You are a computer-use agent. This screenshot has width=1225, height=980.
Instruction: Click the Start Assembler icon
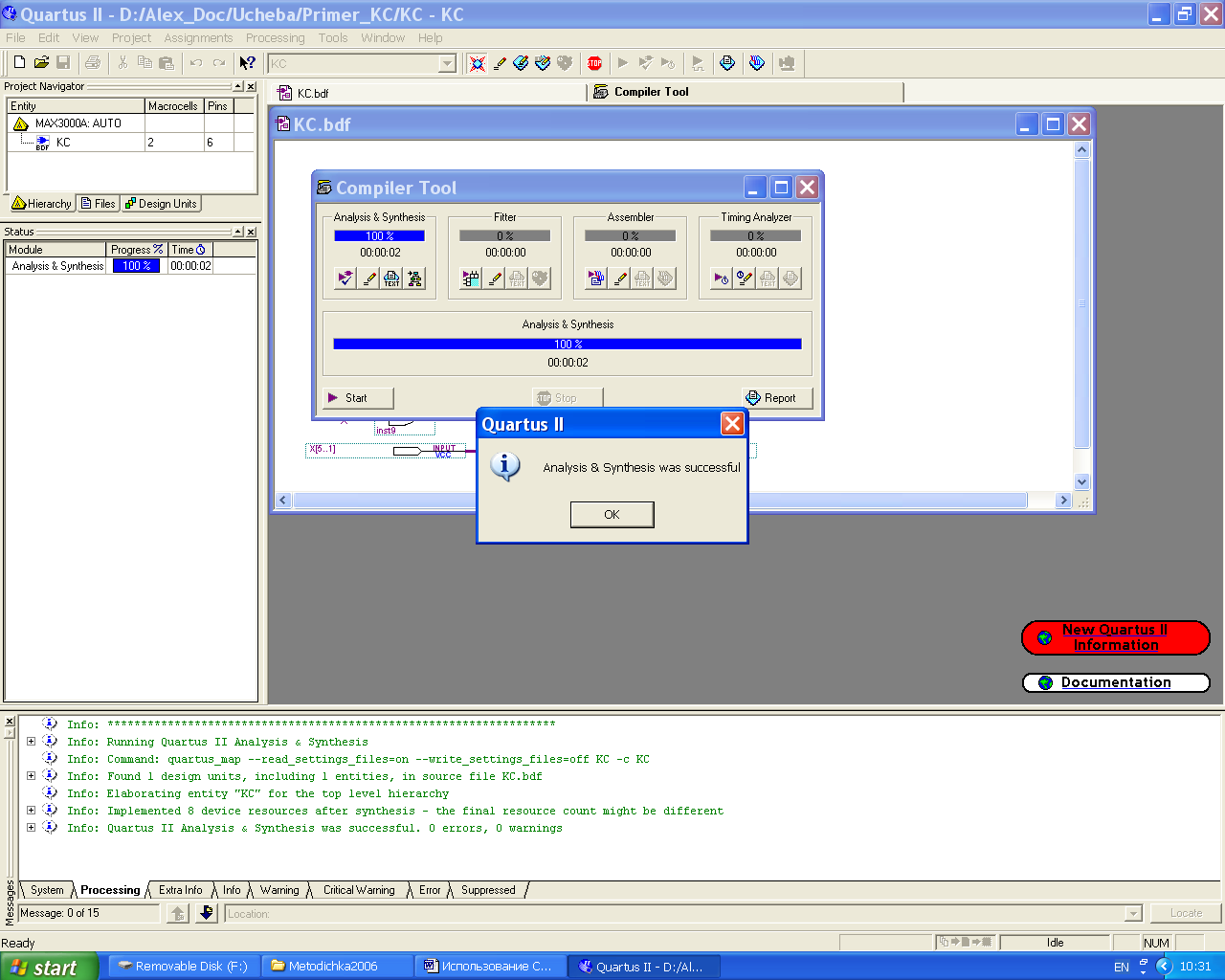point(596,278)
